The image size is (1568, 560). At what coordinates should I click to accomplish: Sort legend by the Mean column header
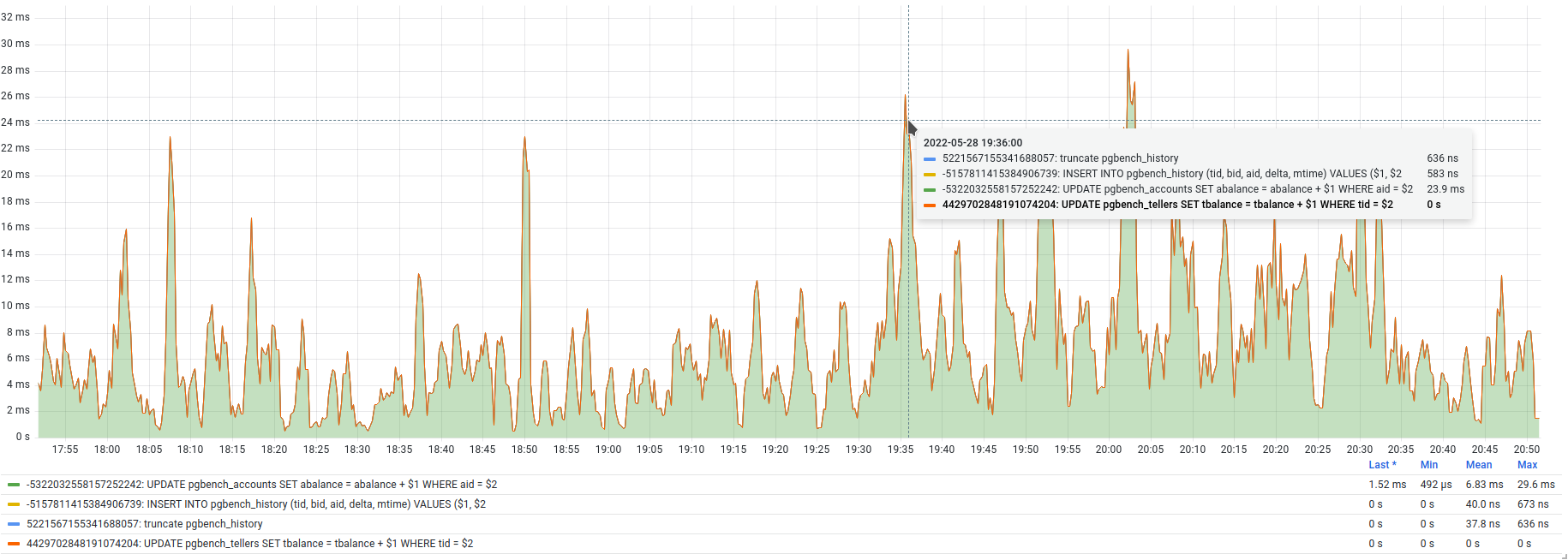pos(1479,465)
